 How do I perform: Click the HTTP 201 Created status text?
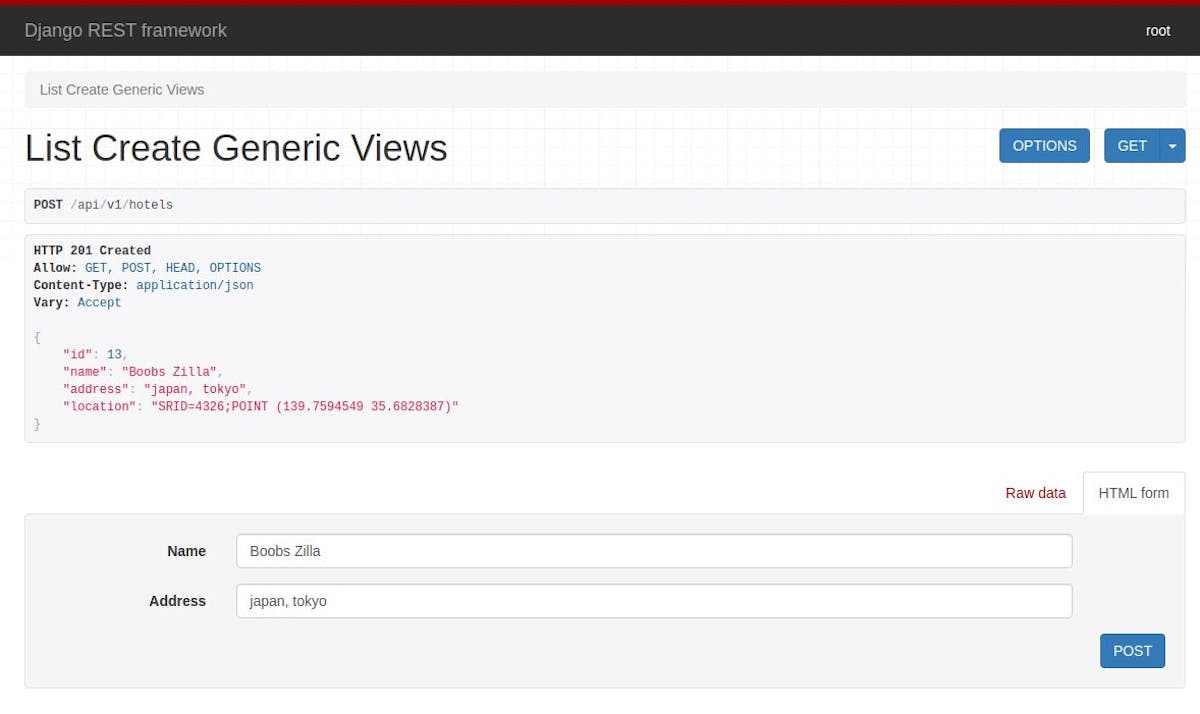coord(92,251)
